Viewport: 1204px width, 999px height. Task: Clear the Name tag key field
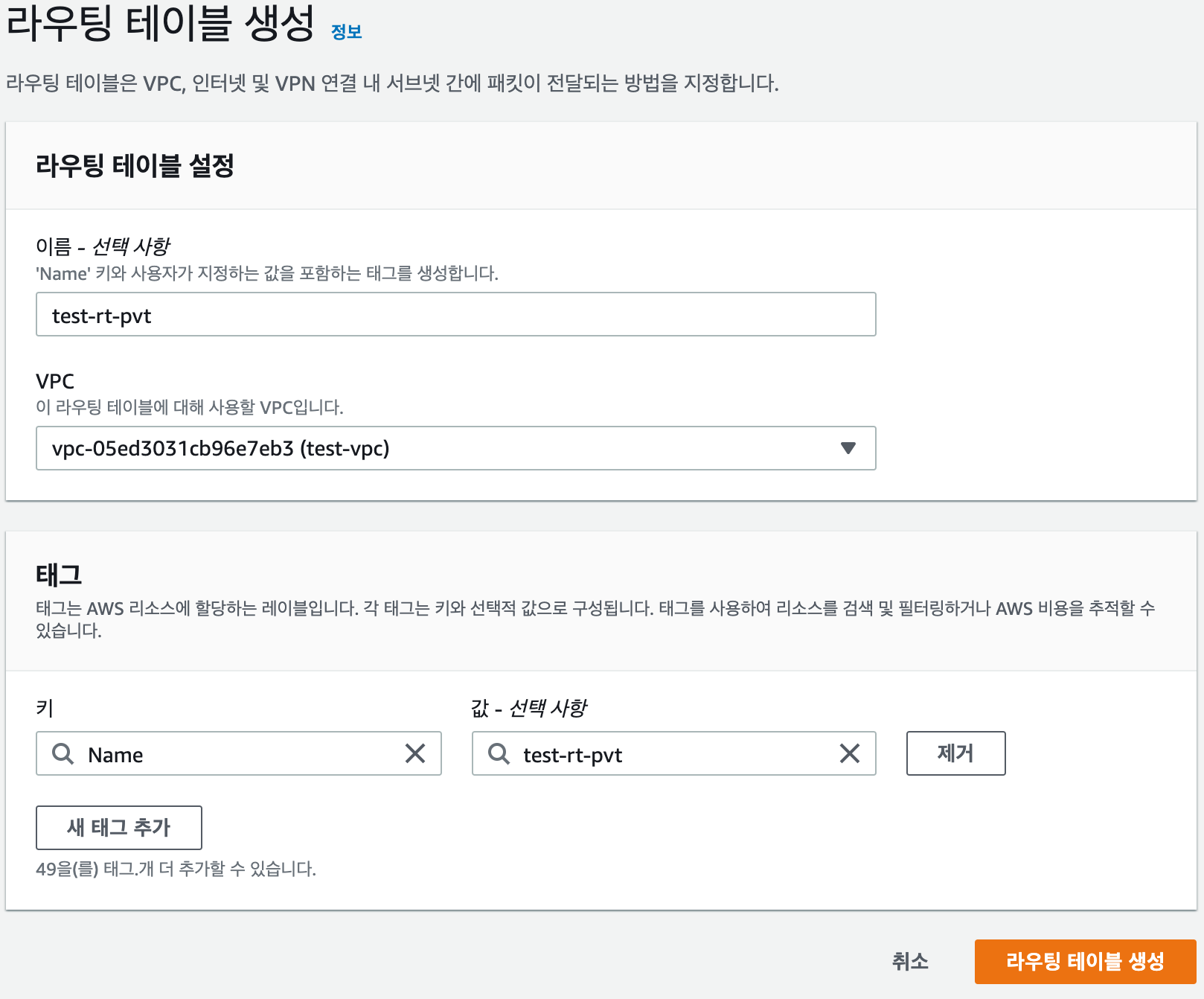(x=415, y=753)
